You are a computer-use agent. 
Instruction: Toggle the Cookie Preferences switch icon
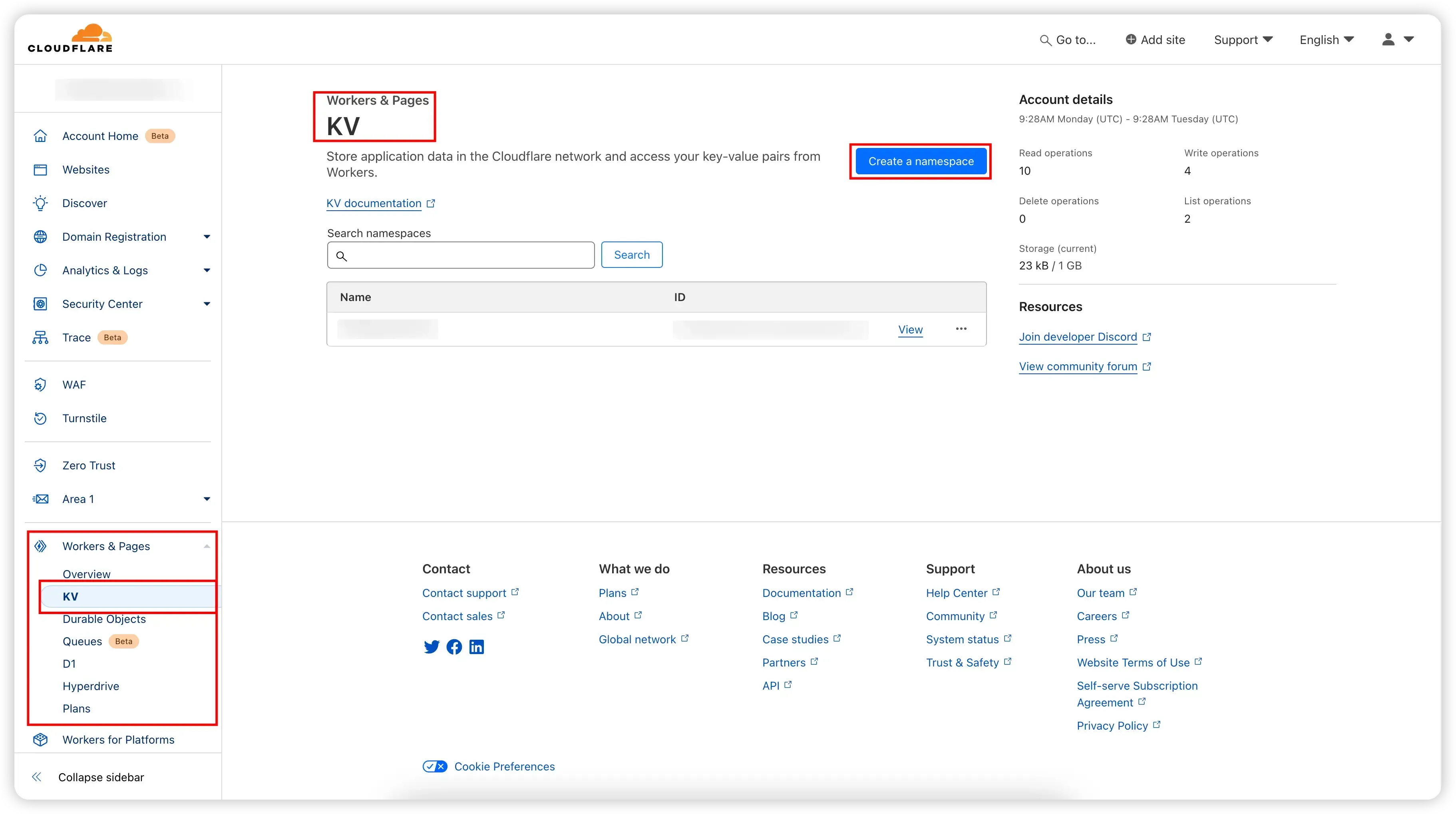tap(435, 766)
